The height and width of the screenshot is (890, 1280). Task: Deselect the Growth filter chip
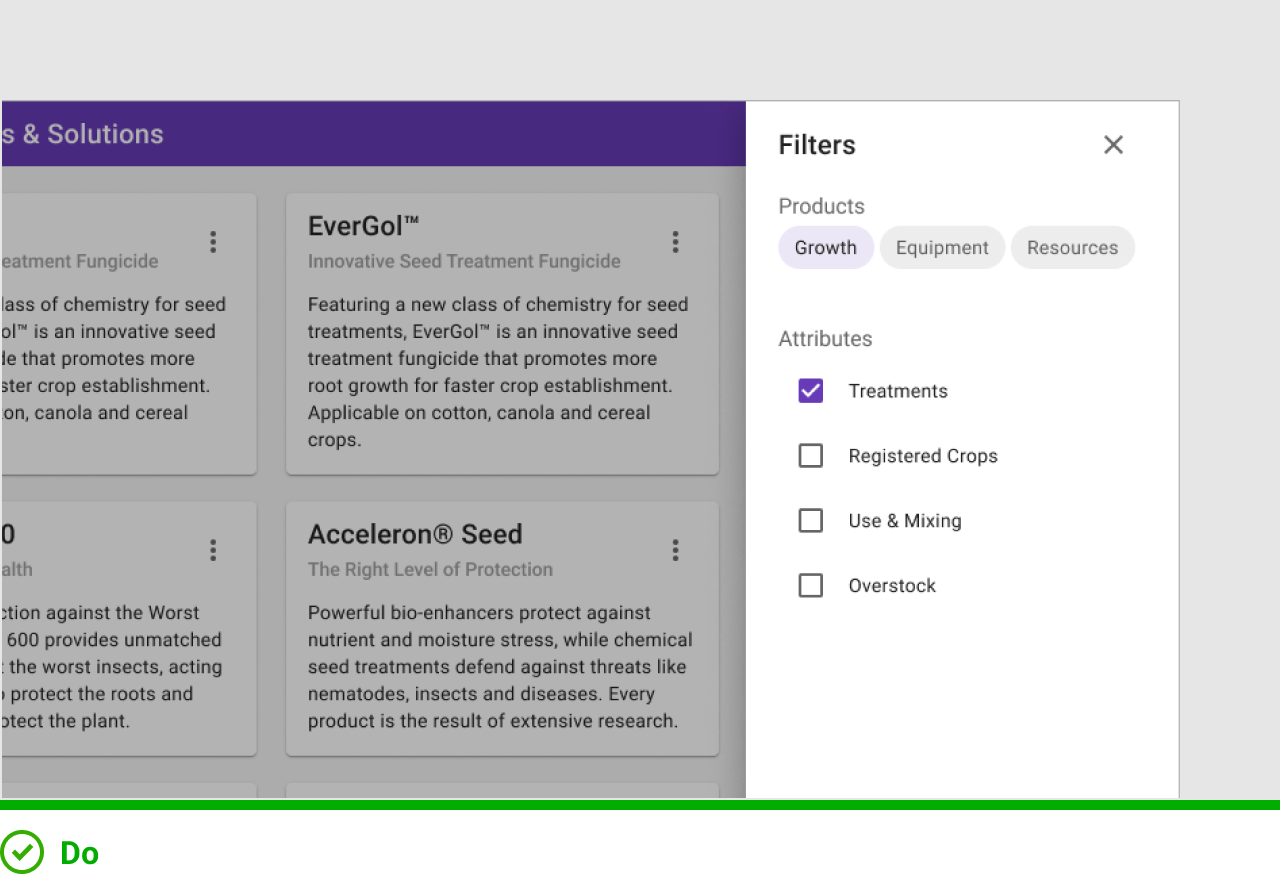point(826,248)
